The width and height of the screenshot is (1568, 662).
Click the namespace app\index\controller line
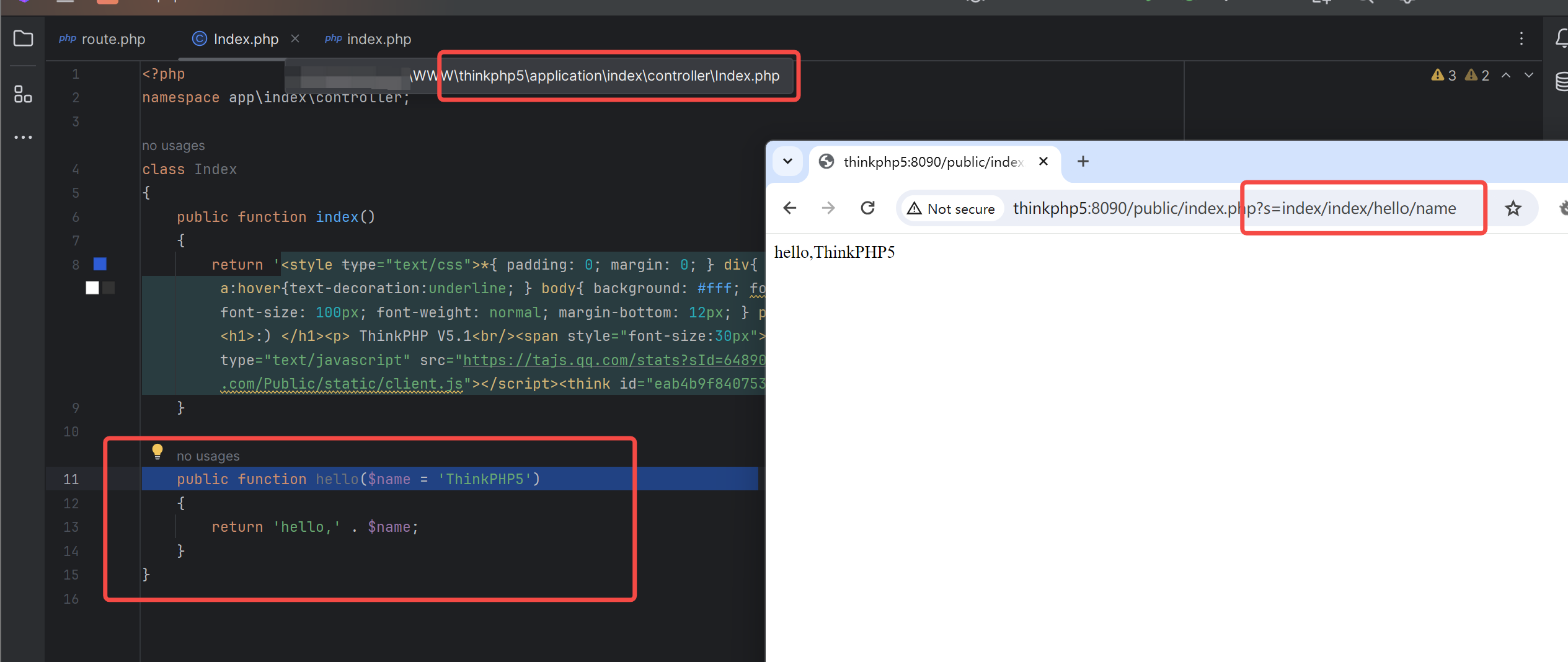(276, 98)
